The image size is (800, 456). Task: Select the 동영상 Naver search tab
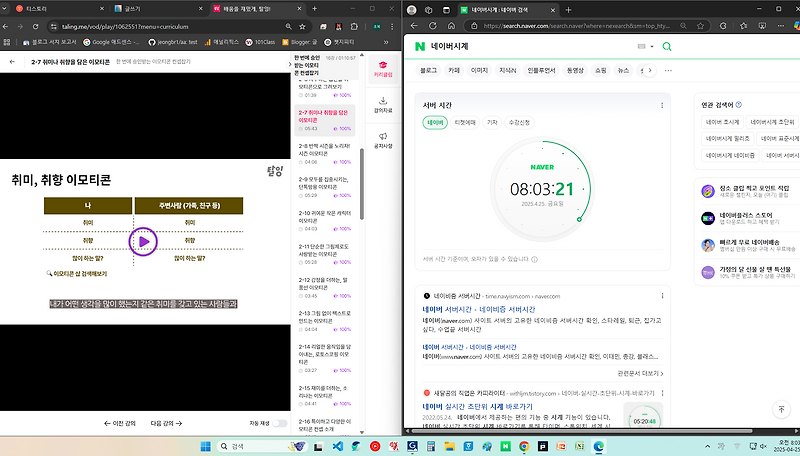click(x=575, y=70)
